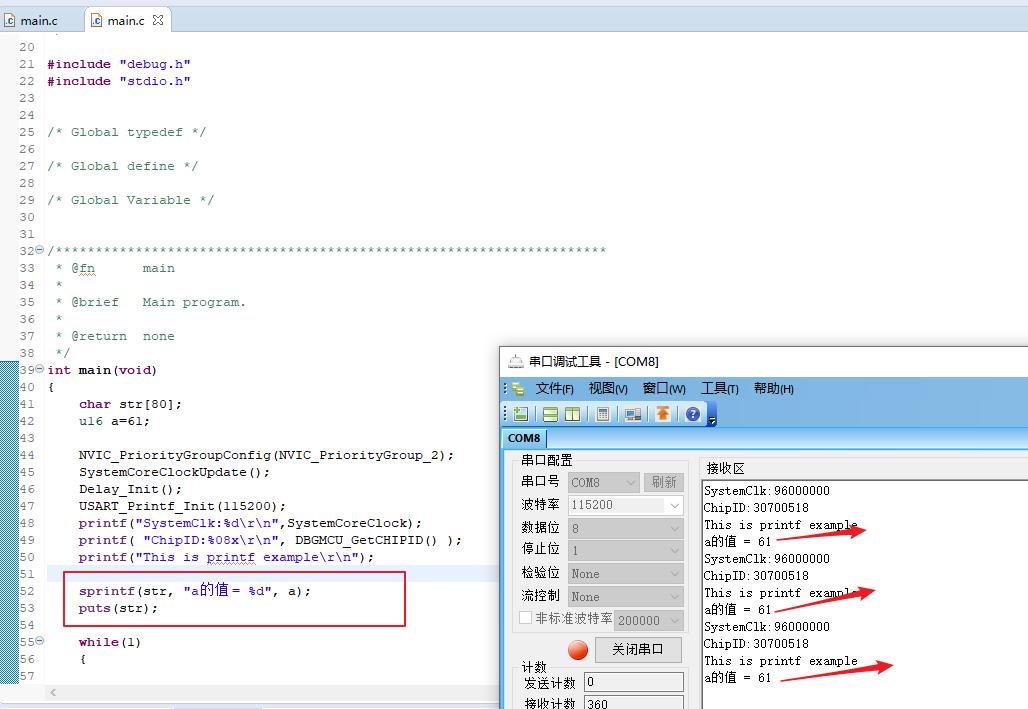The image size is (1028, 709).
Task: Expand the toolbar overflow options arrow
Action: pos(712,420)
